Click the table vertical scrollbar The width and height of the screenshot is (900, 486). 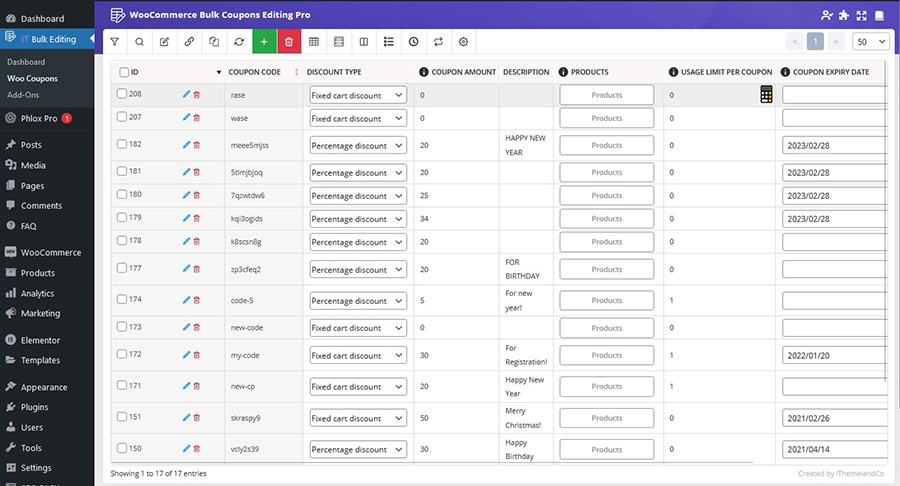click(888, 220)
